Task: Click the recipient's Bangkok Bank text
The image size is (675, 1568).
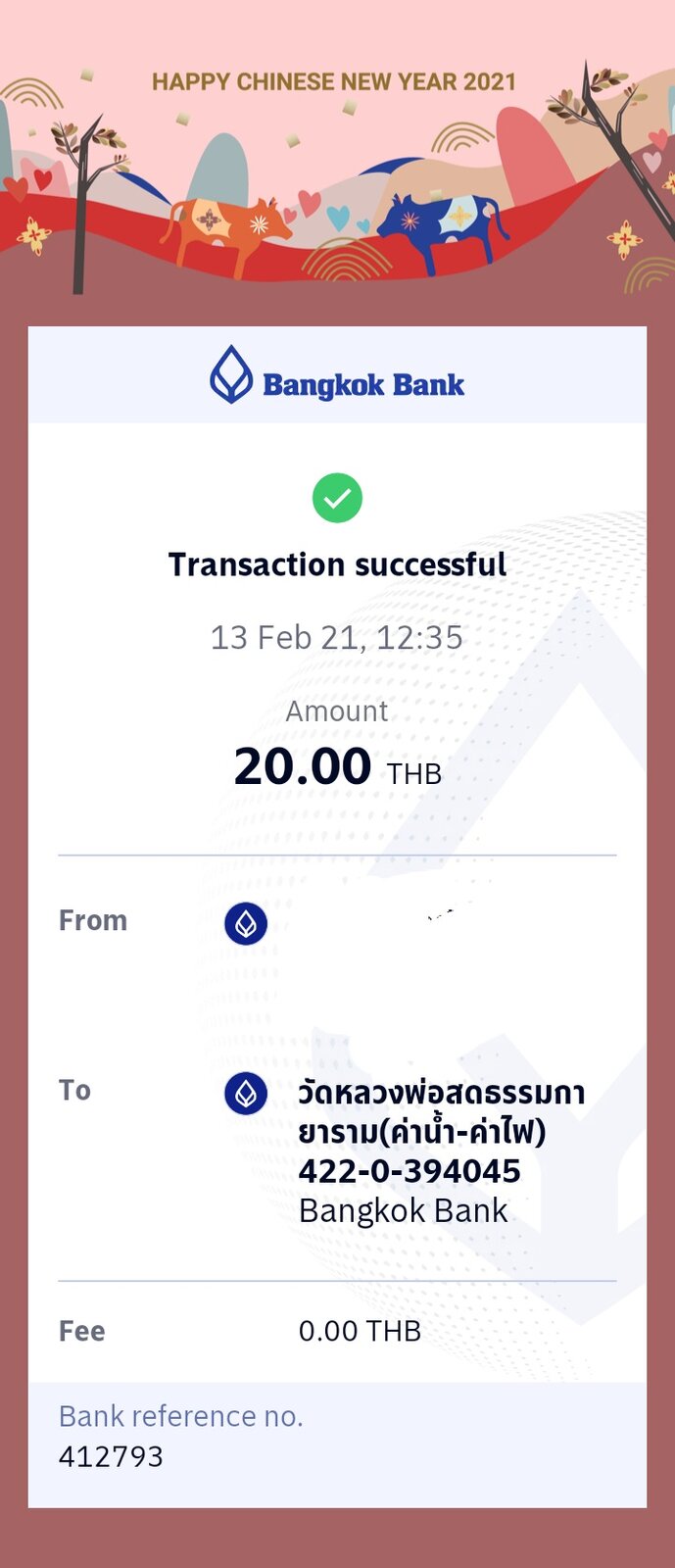Action: coord(404,1211)
